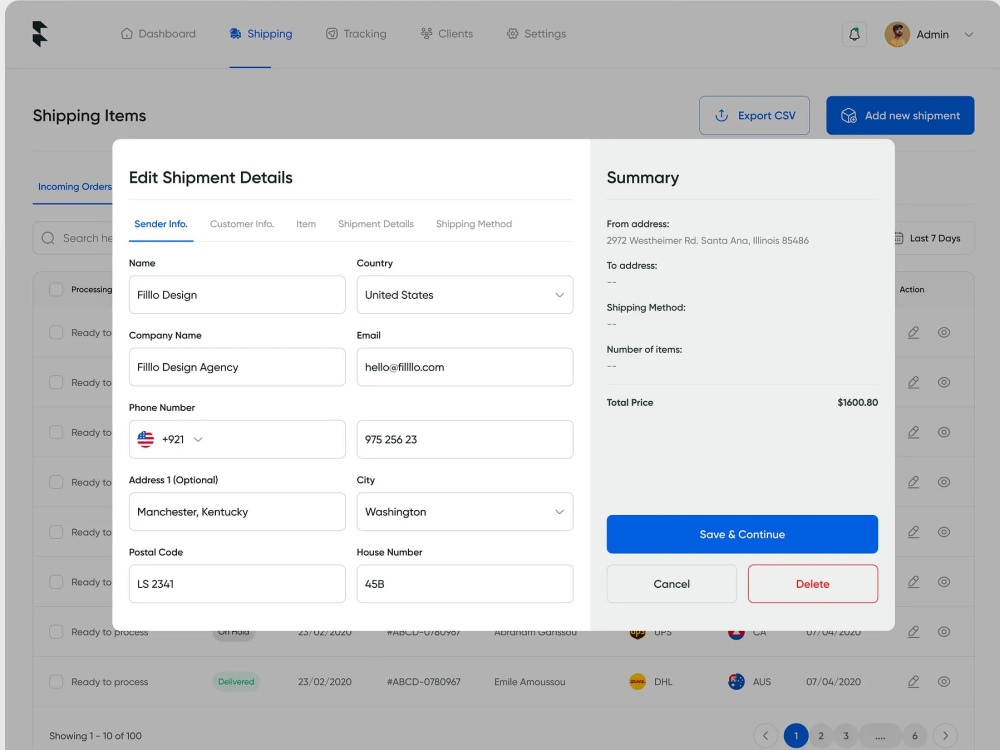Tick the fourth Ready to row checkbox
The image size is (1000, 750).
56,482
